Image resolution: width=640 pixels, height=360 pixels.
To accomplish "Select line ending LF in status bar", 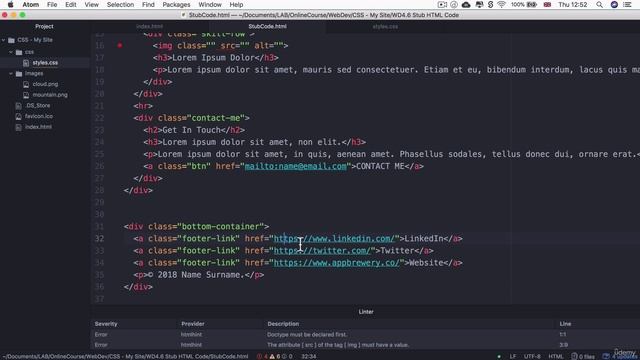I will click(513, 356).
